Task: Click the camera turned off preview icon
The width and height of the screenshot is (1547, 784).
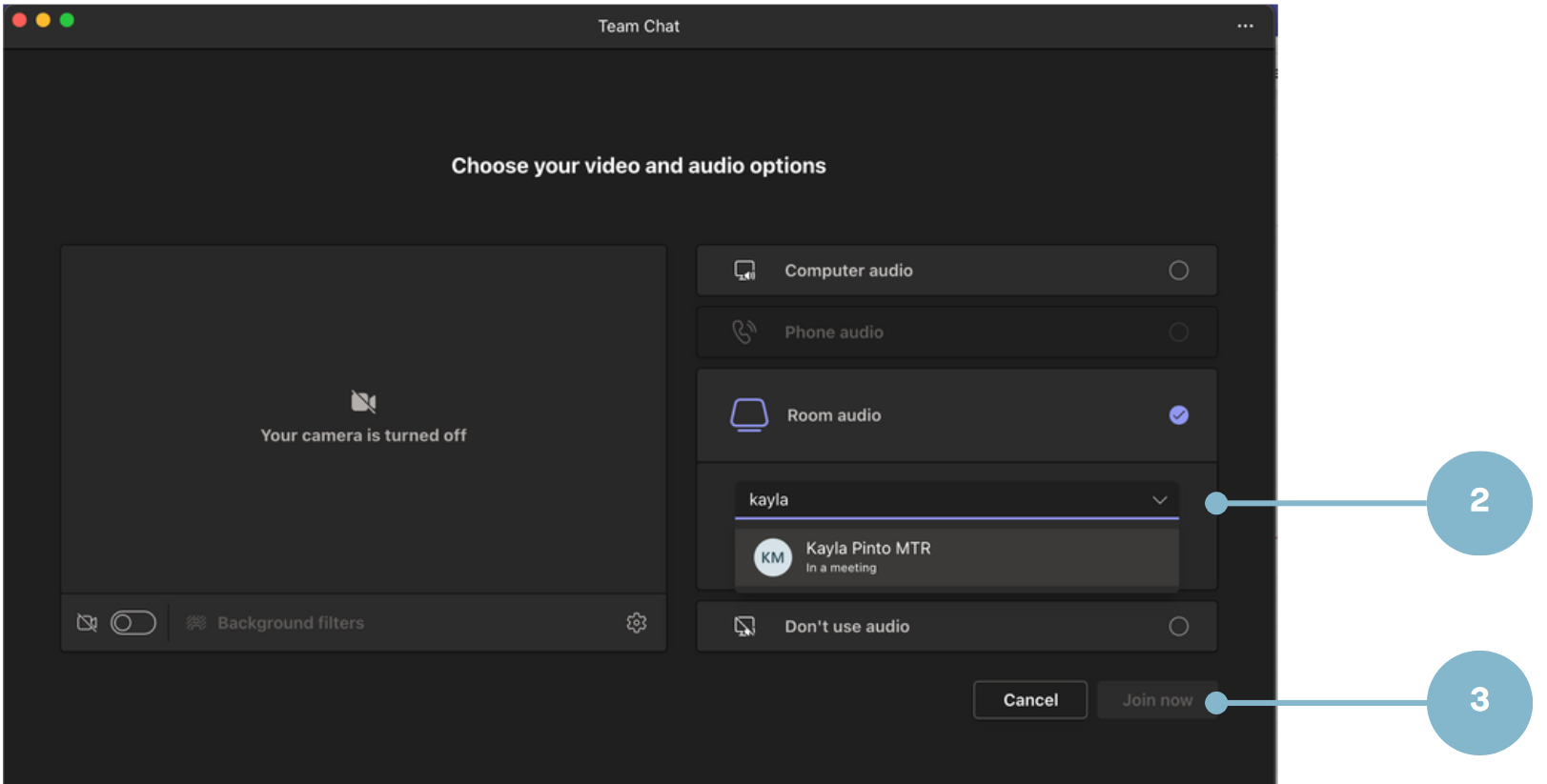Action: click(x=363, y=402)
